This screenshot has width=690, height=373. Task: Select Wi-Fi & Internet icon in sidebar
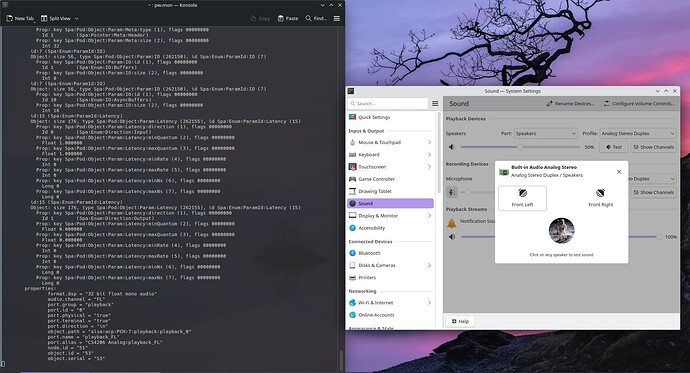(352, 303)
